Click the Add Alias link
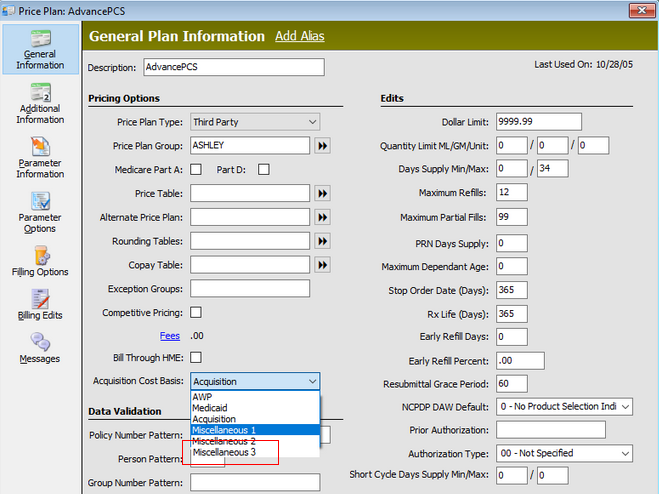The height and width of the screenshot is (494, 659). pos(300,36)
